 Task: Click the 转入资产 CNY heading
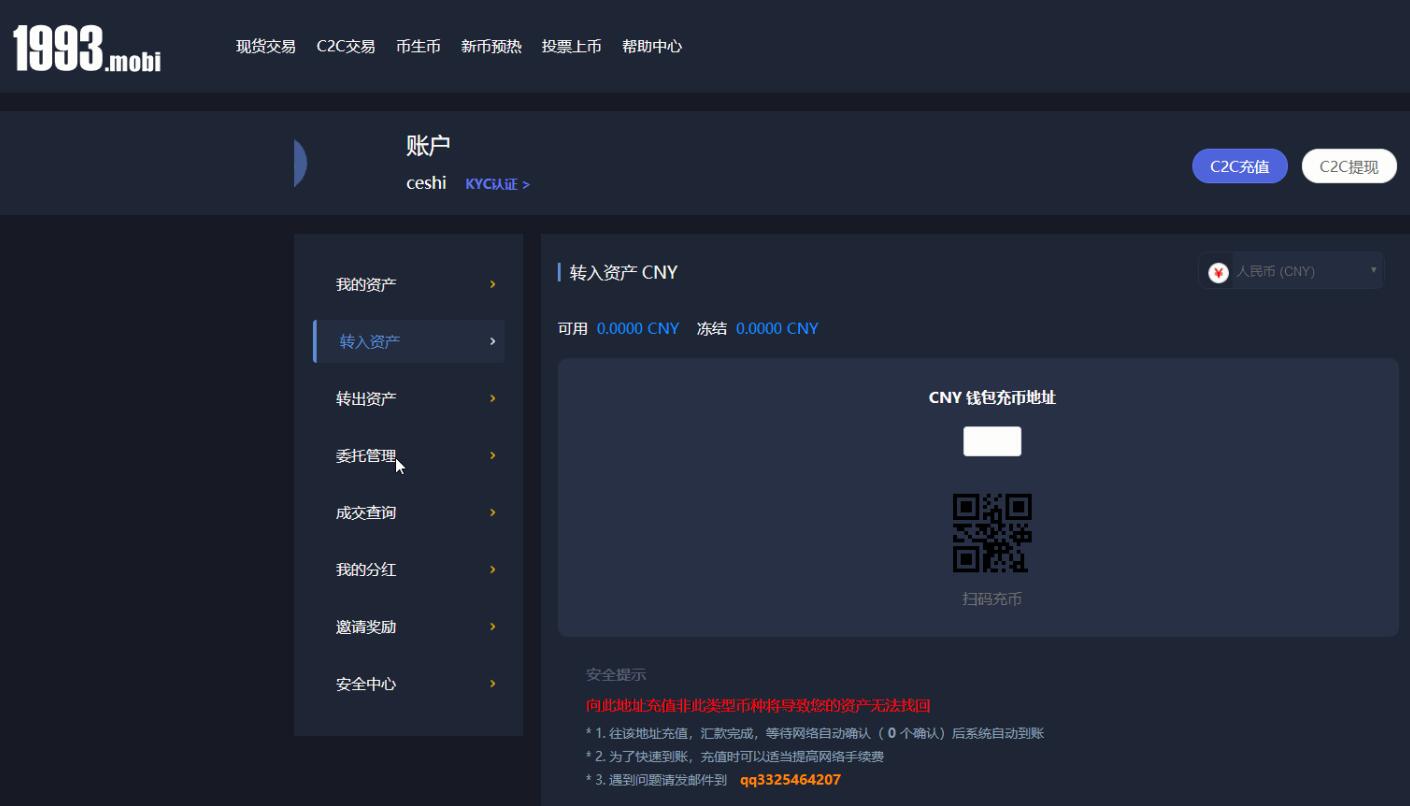pos(624,272)
